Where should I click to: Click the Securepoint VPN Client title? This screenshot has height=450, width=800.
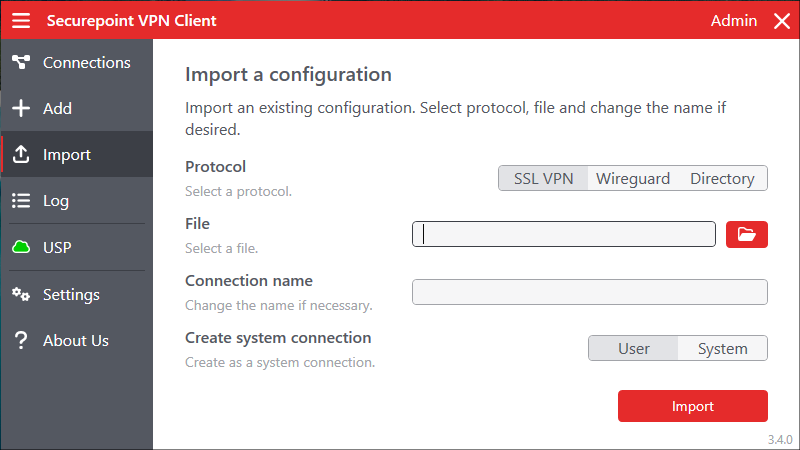pos(132,21)
